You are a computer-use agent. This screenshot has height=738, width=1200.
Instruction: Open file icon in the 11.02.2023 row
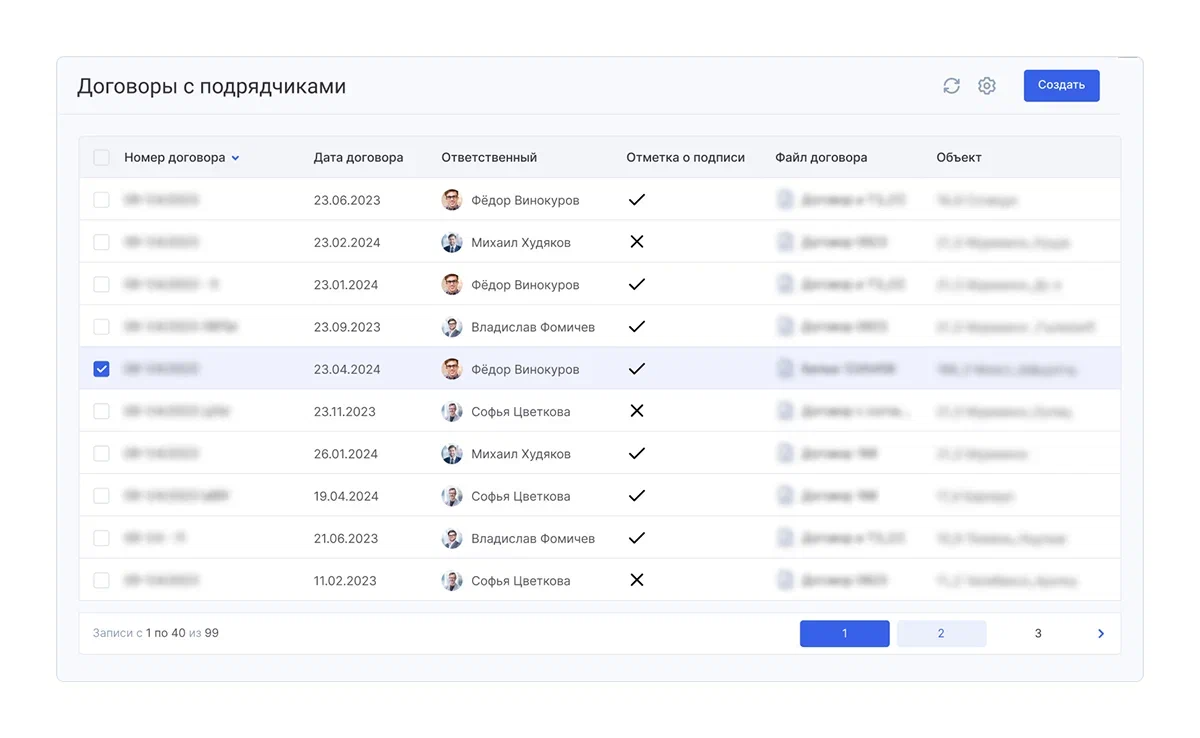tap(785, 580)
